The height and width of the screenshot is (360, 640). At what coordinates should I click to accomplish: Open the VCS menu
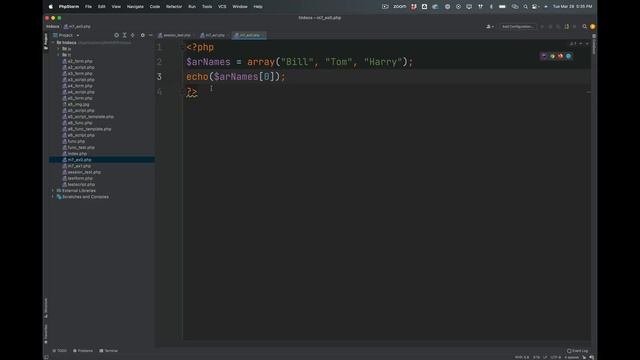click(222, 7)
